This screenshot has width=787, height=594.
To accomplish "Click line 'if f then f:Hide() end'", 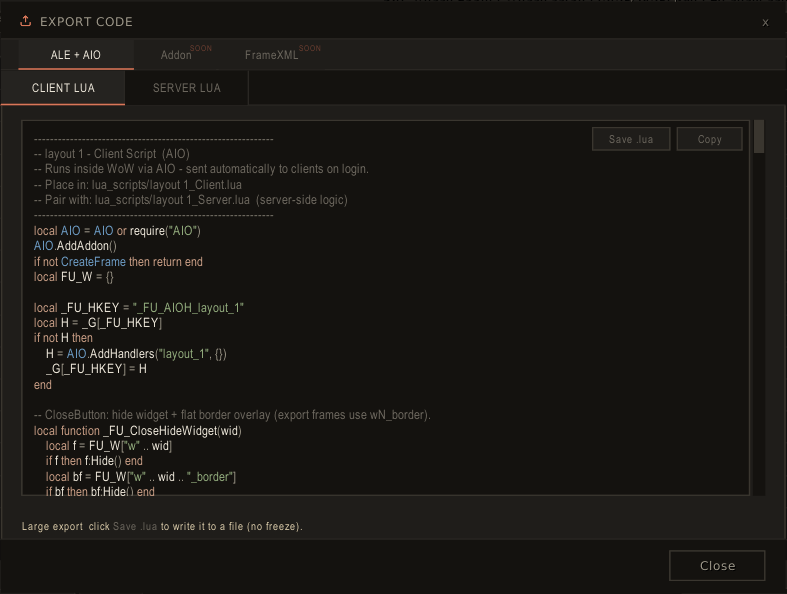I will click(94, 461).
